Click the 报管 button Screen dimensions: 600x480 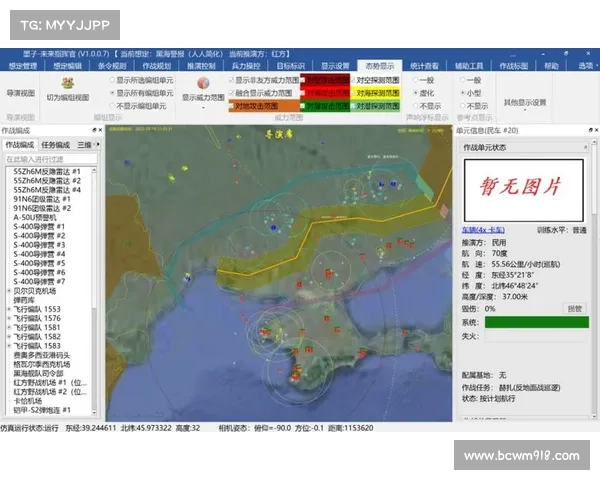click(x=575, y=309)
